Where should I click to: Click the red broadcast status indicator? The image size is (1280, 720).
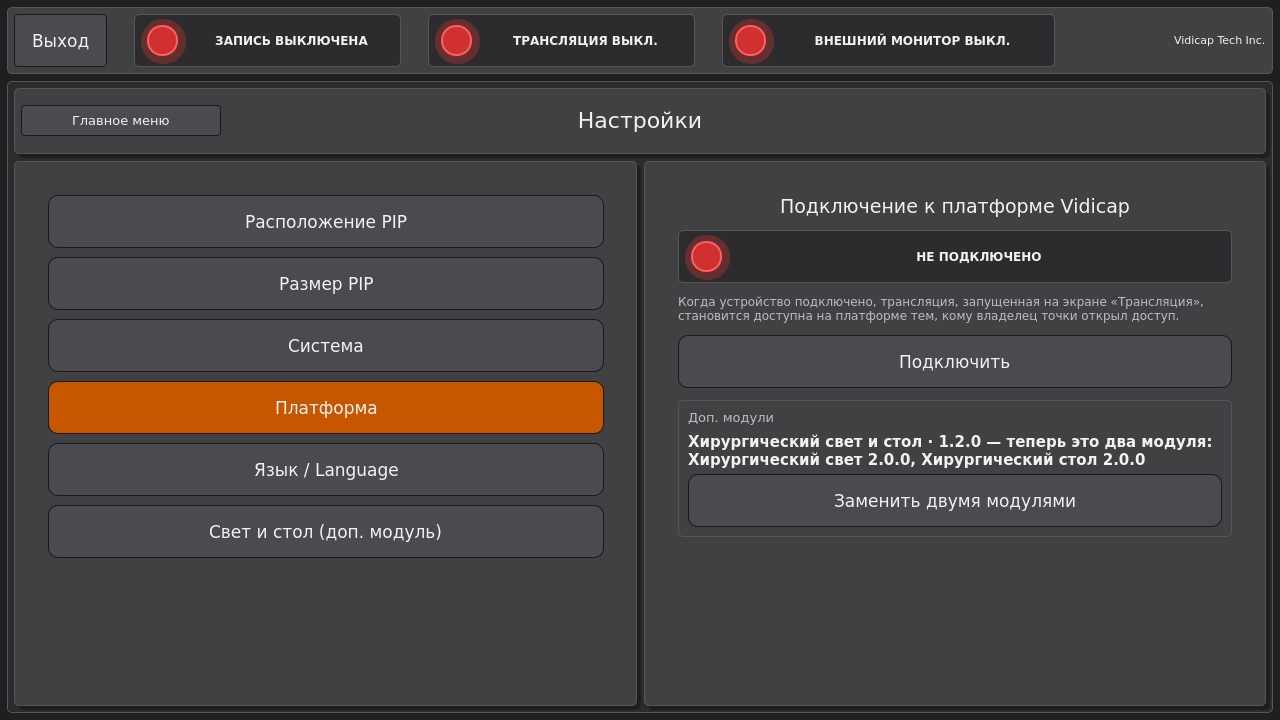click(456, 40)
